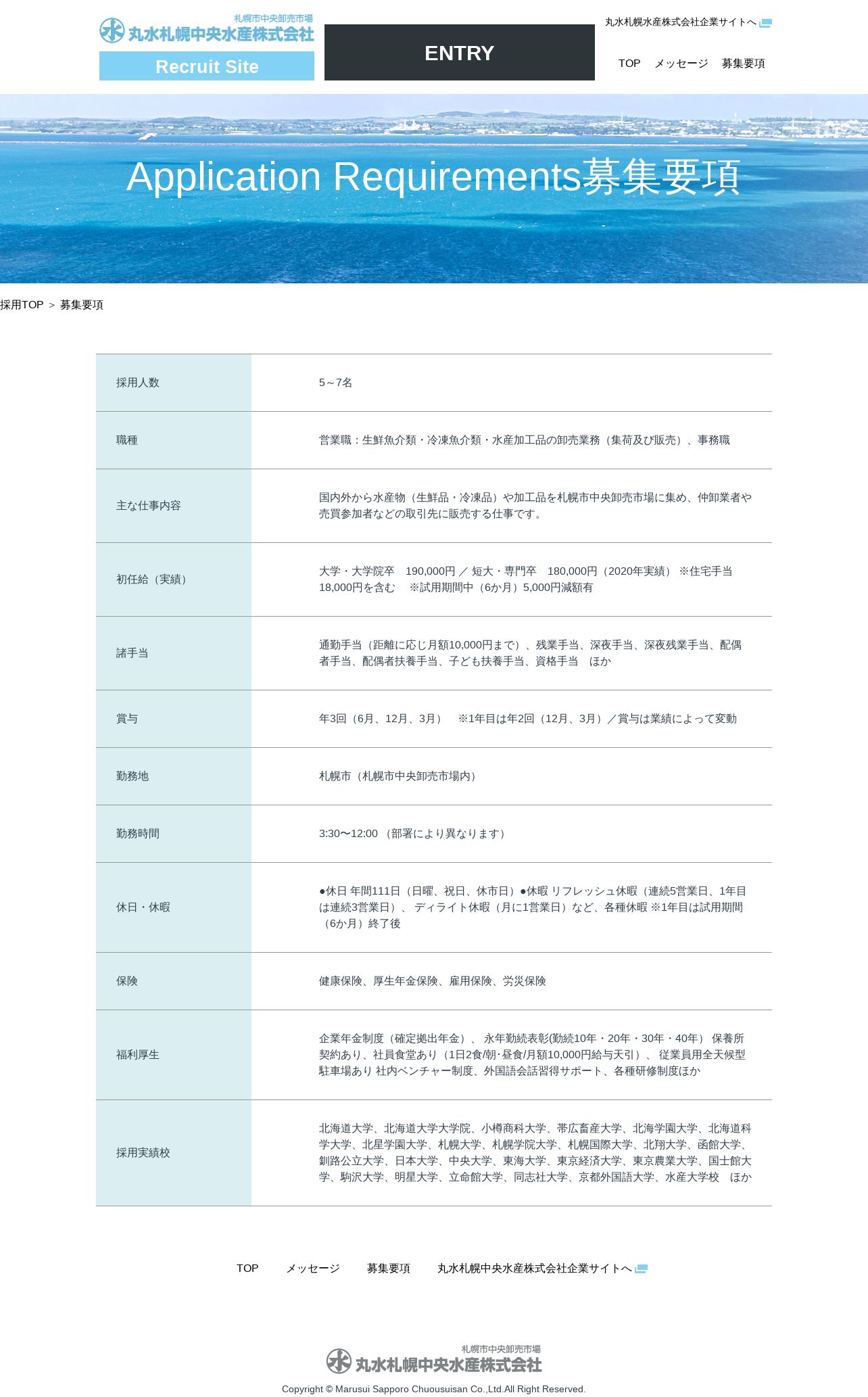Click the ENTRY button in header
The image size is (868, 1397).
(x=459, y=53)
